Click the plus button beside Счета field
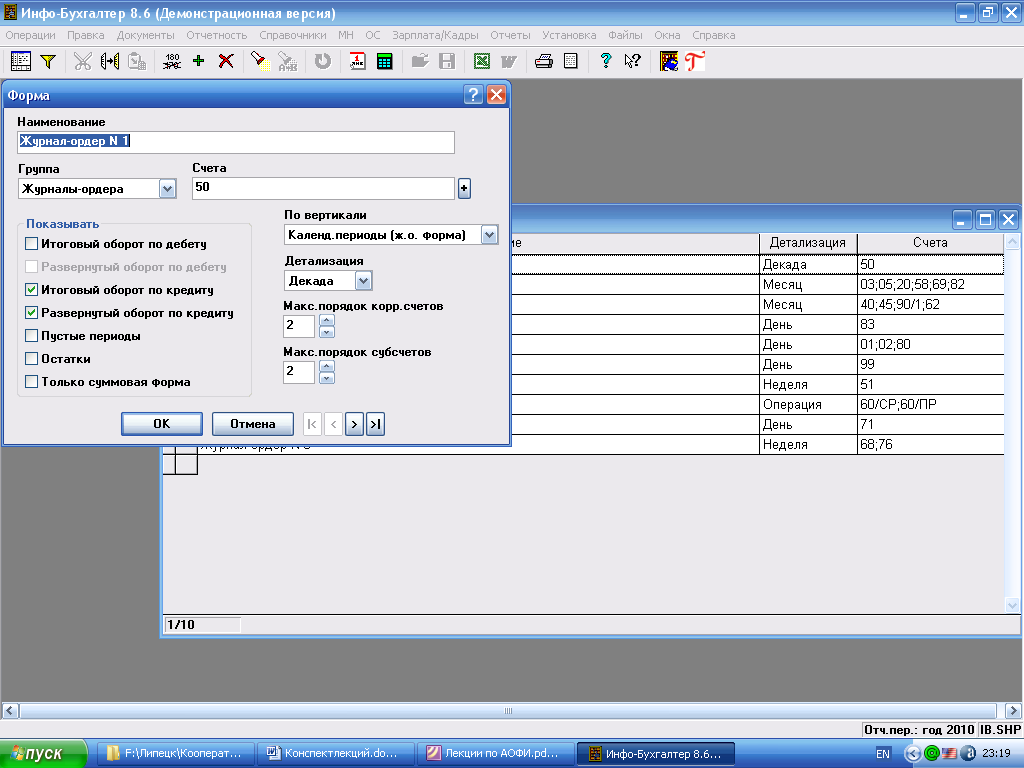The height and width of the screenshot is (768, 1024). (x=464, y=189)
